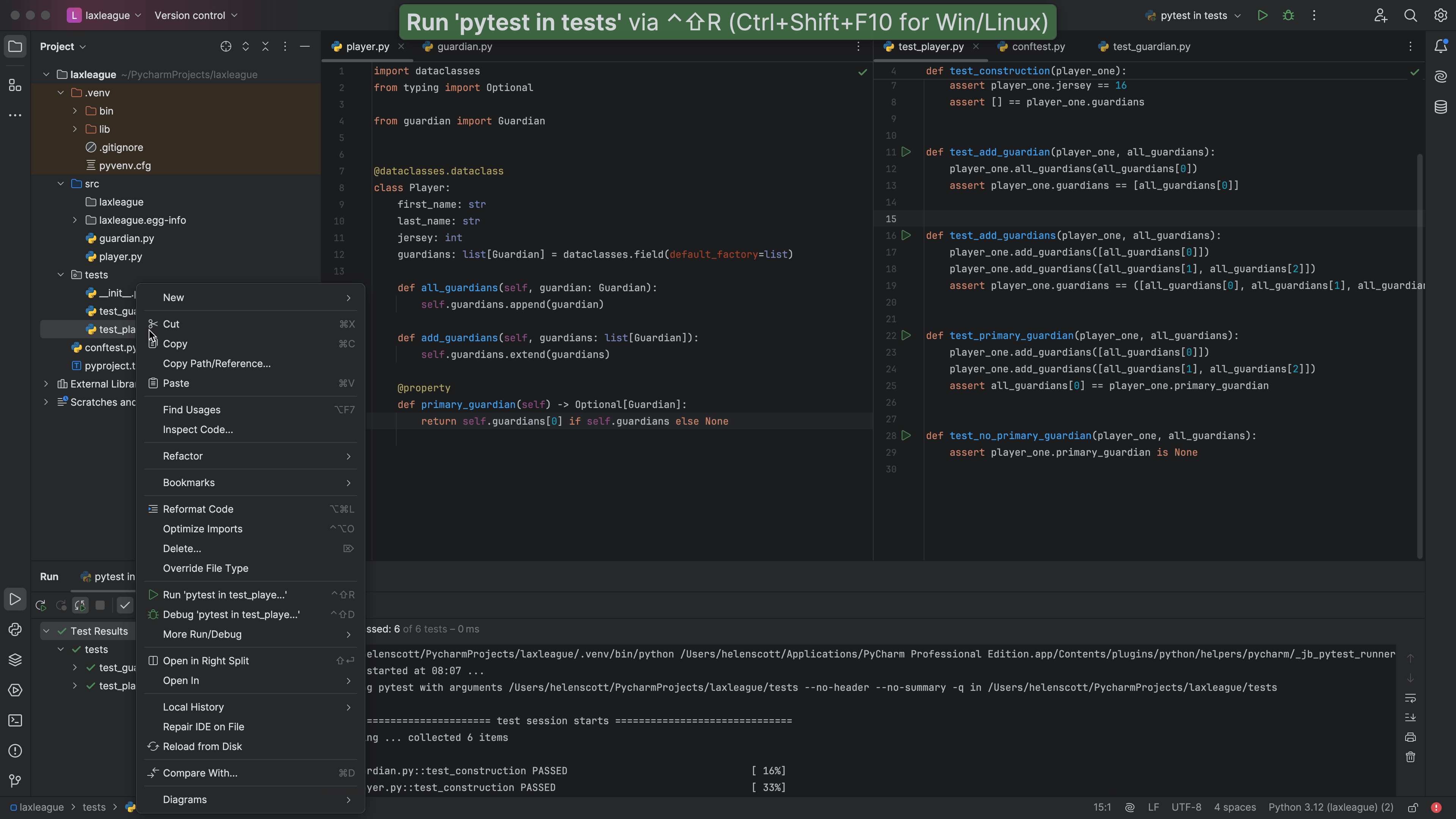Open the AI Assistant panel

[1441, 76]
